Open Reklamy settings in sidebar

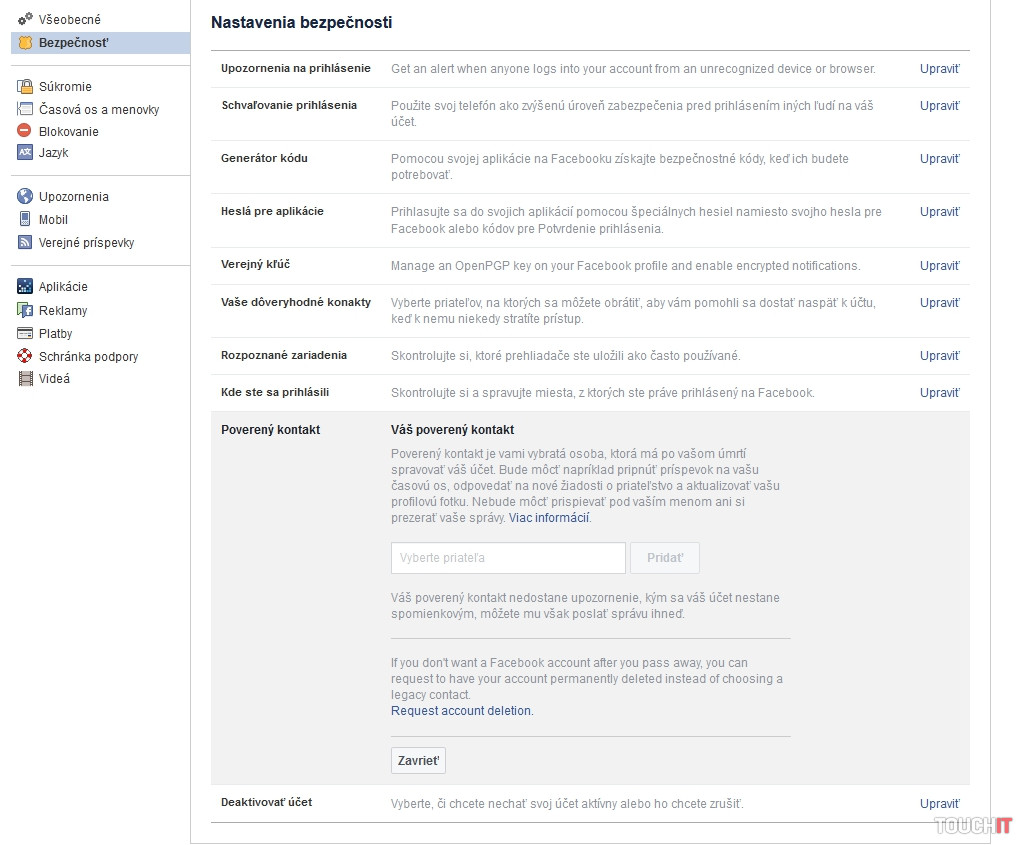62,311
